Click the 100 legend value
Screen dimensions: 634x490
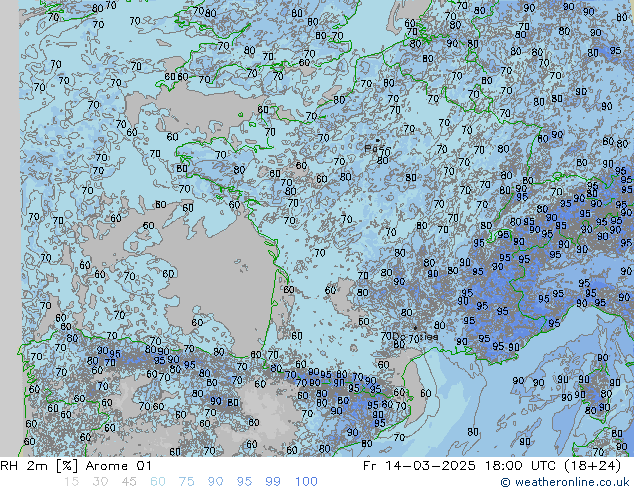click(306, 482)
